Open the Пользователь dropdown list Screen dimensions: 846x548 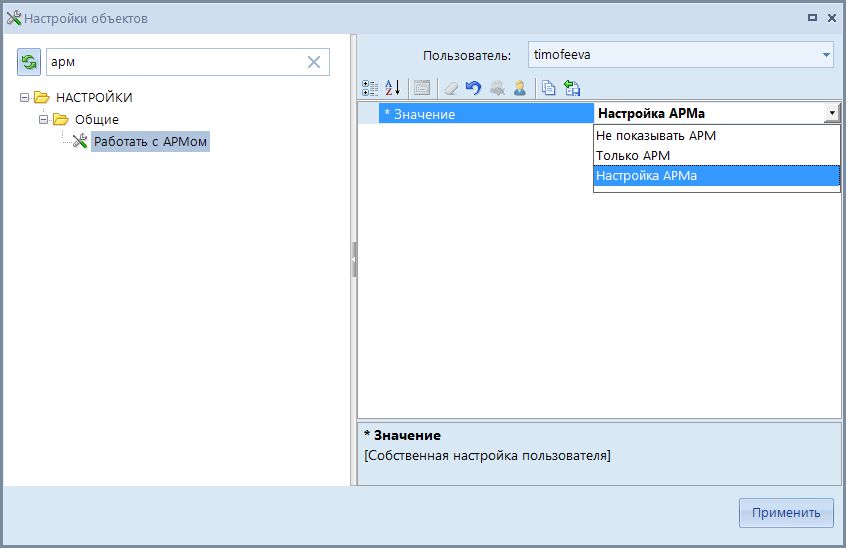(826, 55)
